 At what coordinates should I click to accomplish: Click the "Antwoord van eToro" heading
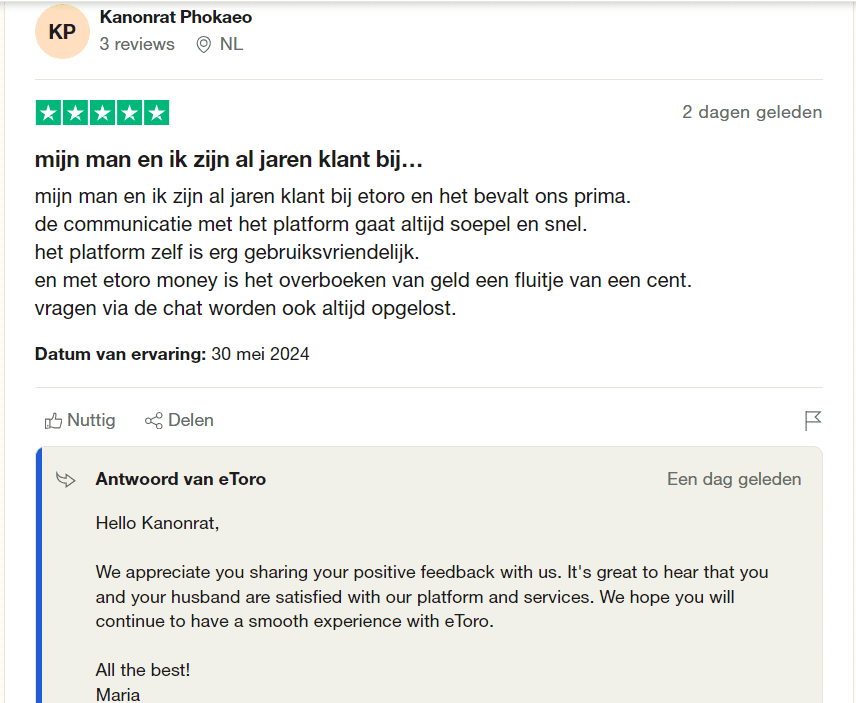point(181,479)
